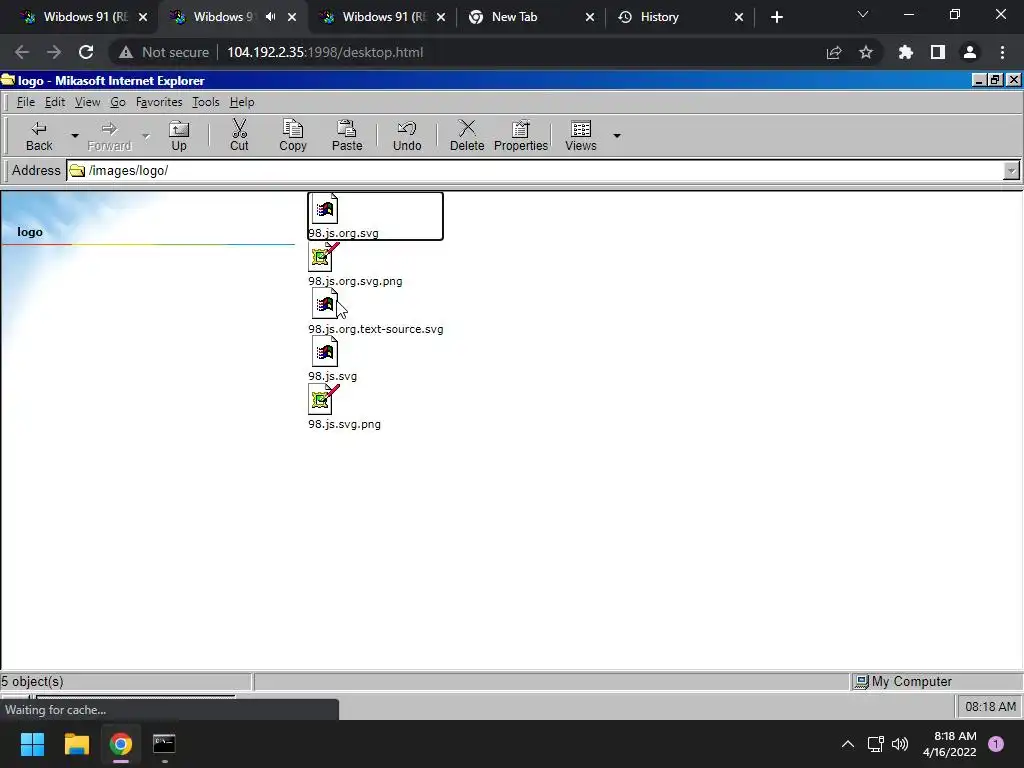Switch to the third Wibdows 91 browser tab
The height and width of the screenshot is (768, 1024).
coord(384,17)
